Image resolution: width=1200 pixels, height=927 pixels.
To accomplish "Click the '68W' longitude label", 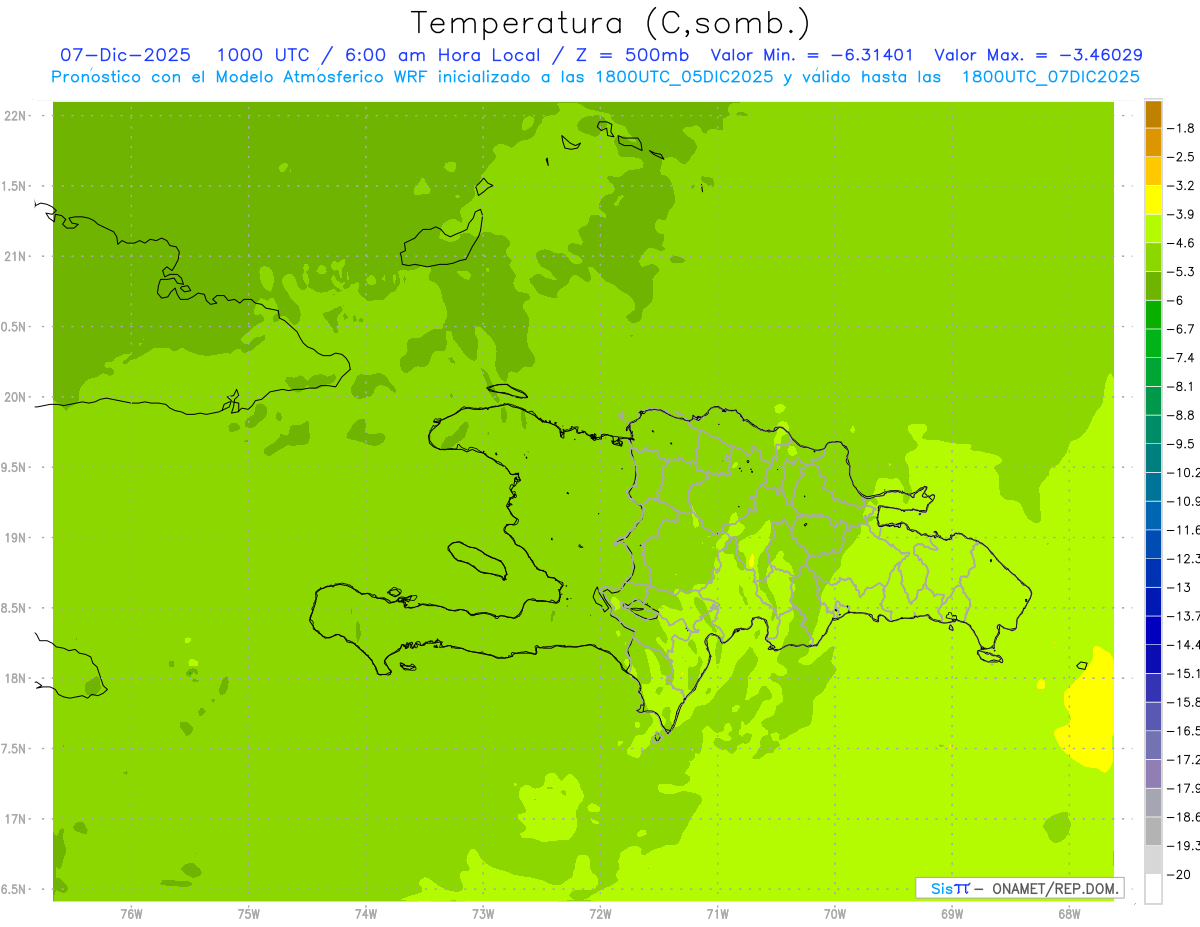I will click(x=1069, y=914).
